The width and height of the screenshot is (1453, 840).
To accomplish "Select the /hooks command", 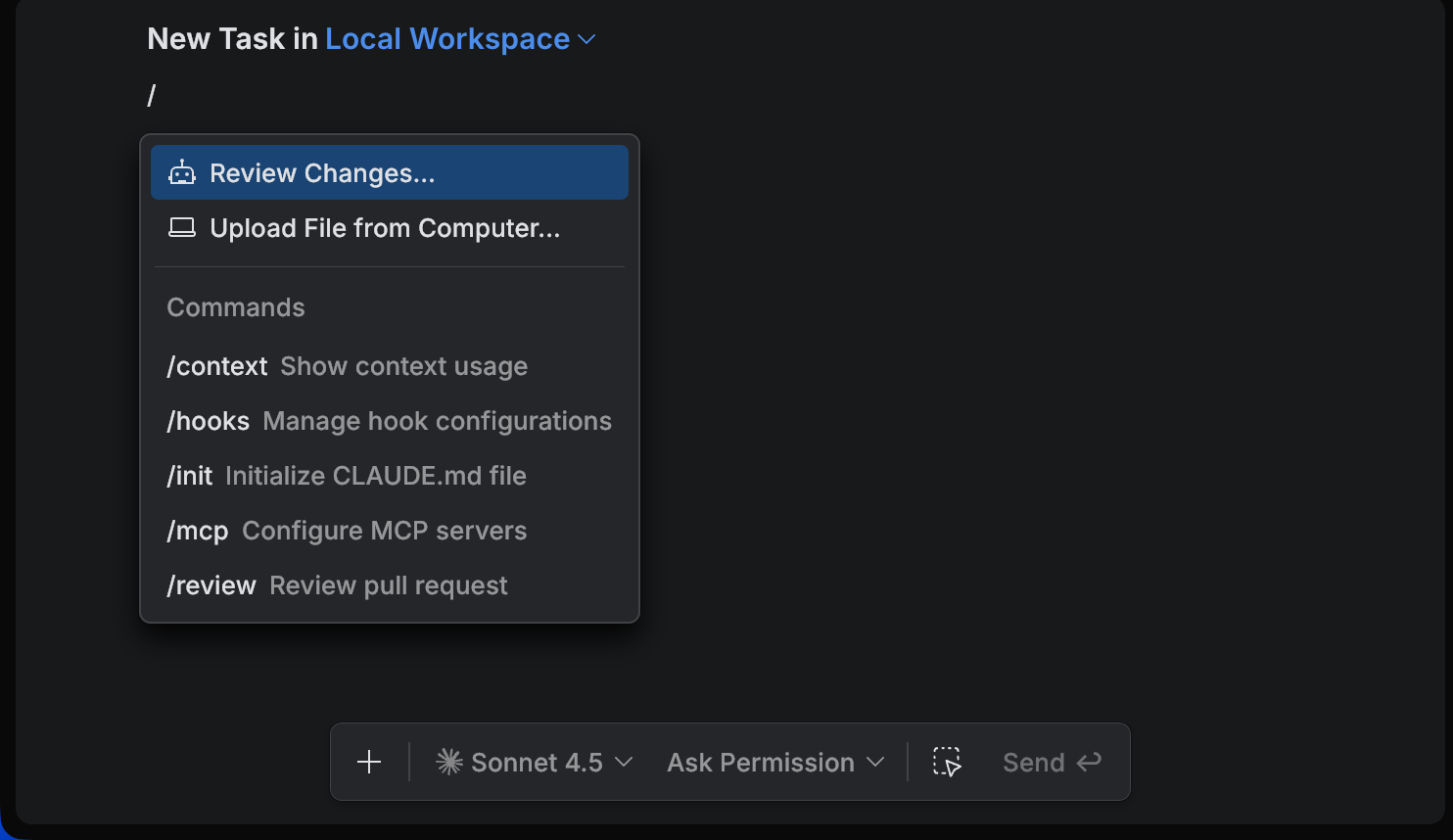I will (x=389, y=421).
